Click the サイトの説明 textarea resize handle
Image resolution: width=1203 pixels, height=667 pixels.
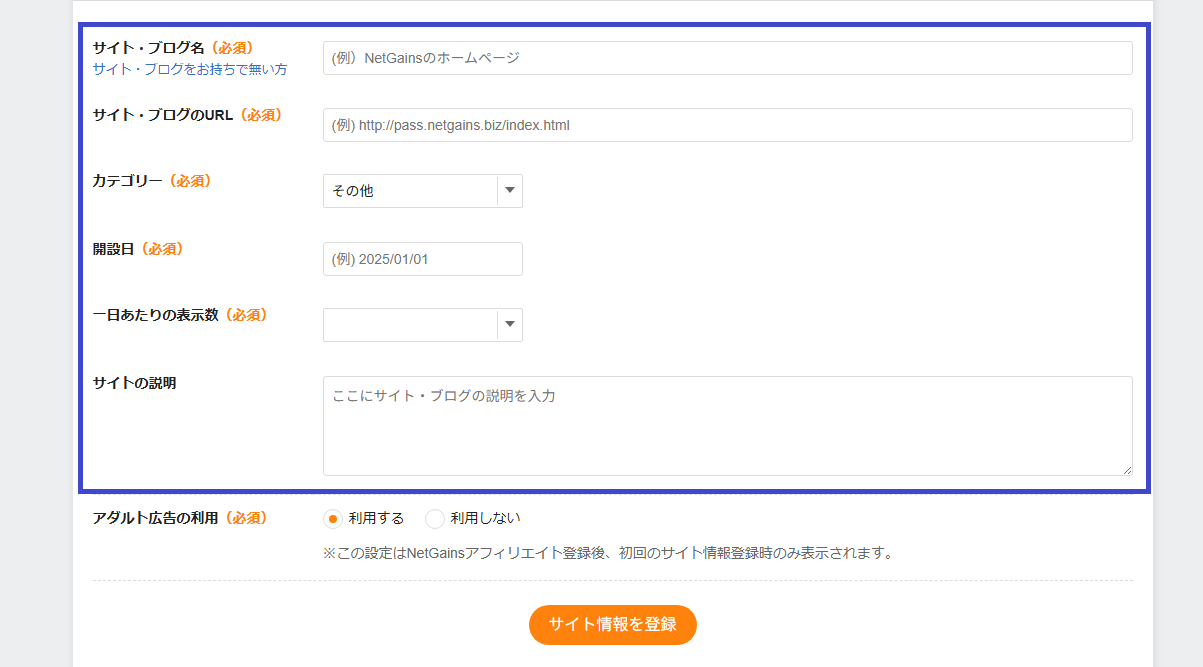point(1126,469)
